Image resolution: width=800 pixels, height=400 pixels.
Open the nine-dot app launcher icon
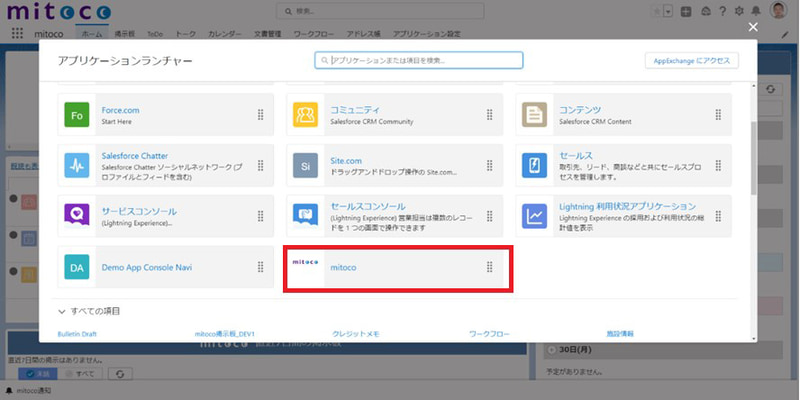tap(17, 34)
